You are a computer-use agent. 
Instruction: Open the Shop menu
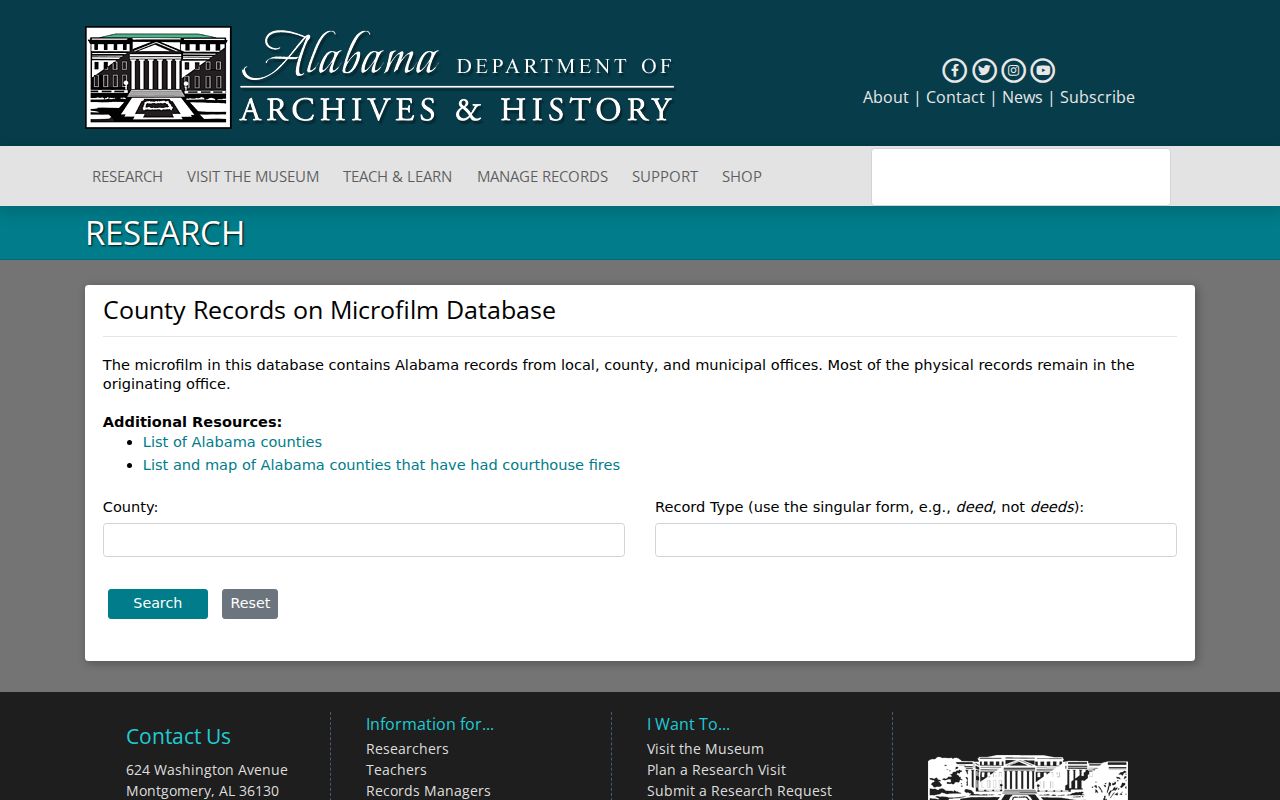click(742, 176)
